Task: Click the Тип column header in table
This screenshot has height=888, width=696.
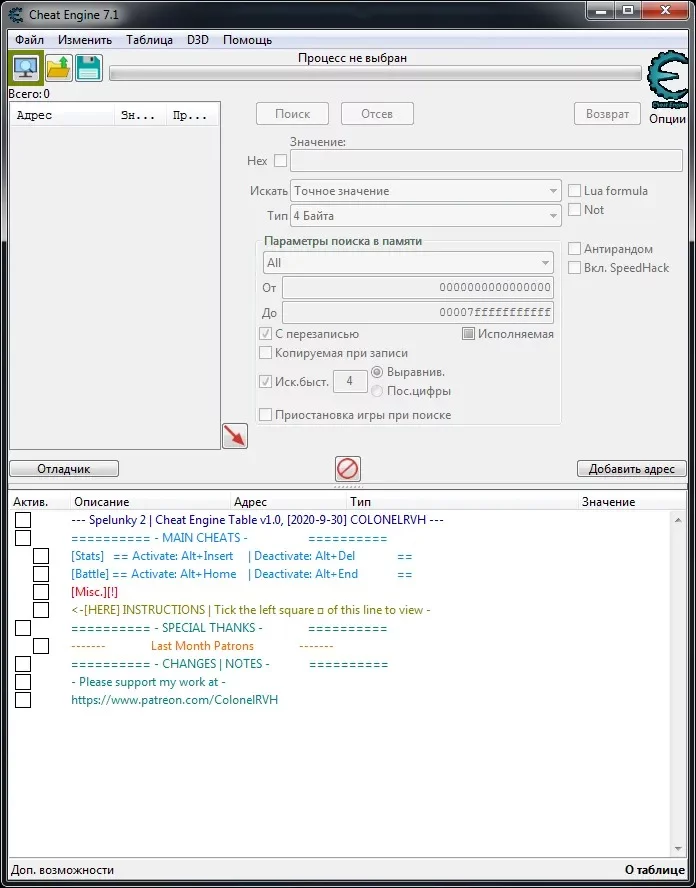Action: coord(462,502)
